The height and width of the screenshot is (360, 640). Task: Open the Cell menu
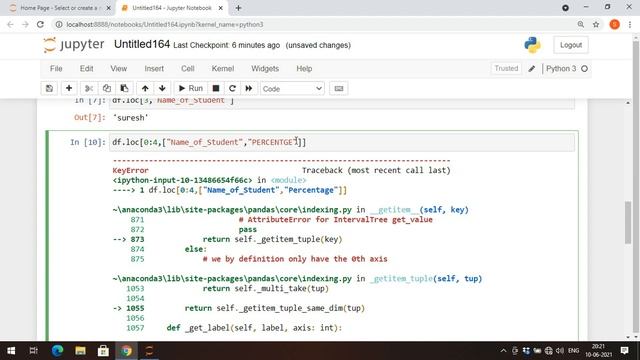pos(188,69)
